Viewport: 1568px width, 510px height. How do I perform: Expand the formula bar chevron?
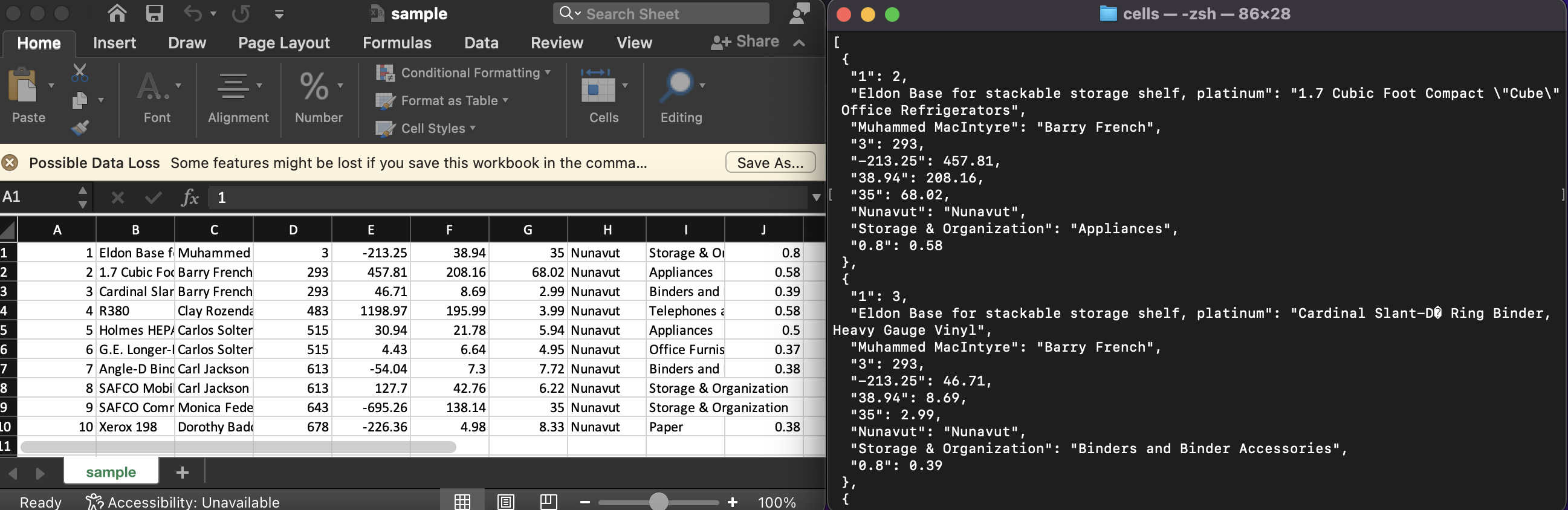pyautogui.click(x=816, y=197)
